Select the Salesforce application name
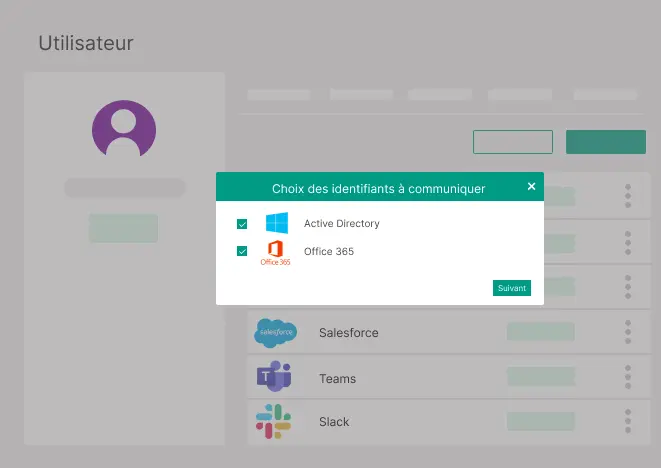The width and height of the screenshot is (661, 468). pos(349,333)
